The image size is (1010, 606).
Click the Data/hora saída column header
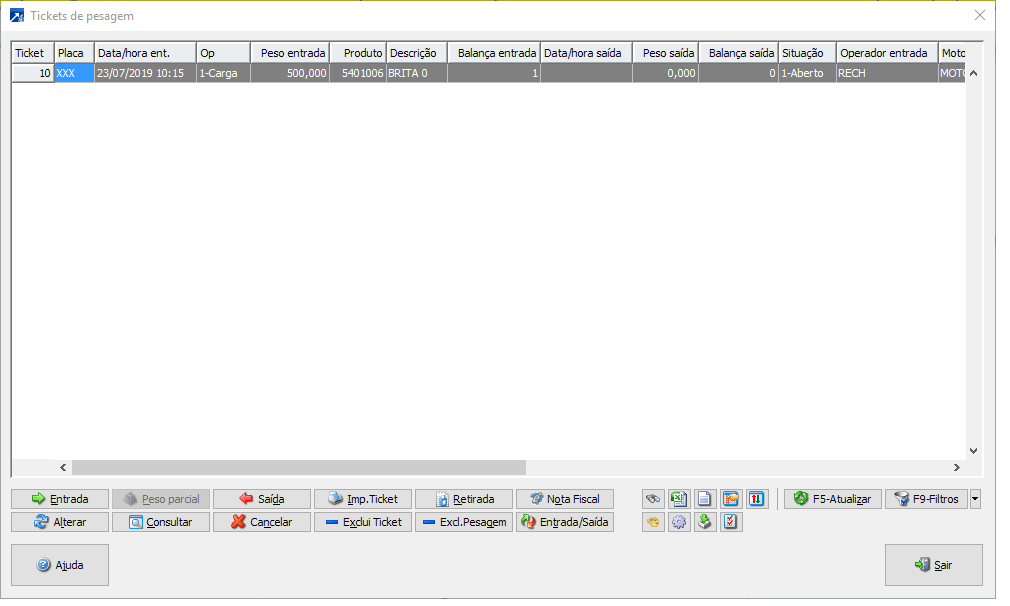587,53
